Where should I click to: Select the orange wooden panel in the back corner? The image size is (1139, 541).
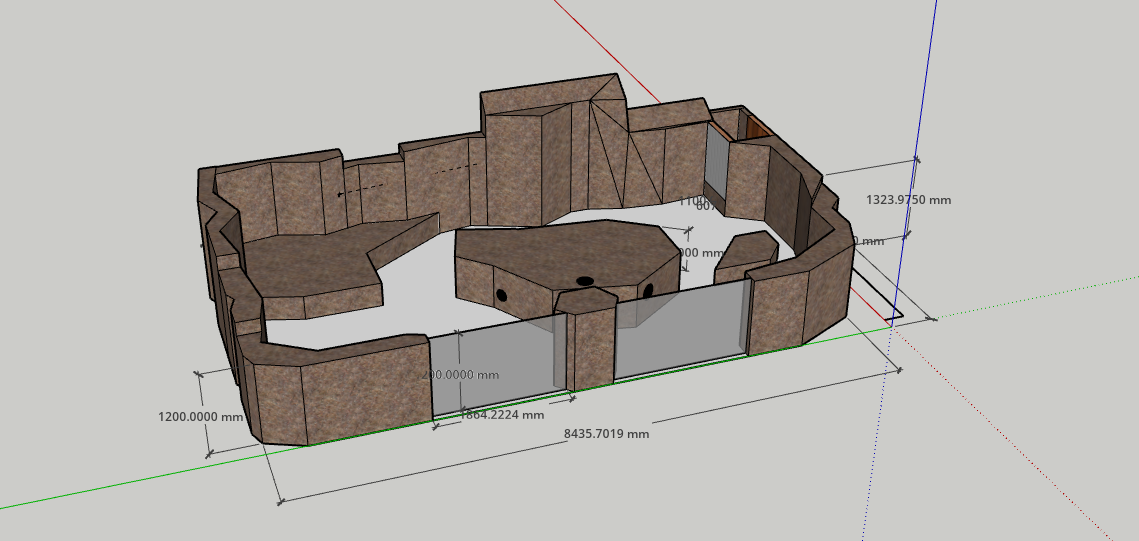[756, 129]
